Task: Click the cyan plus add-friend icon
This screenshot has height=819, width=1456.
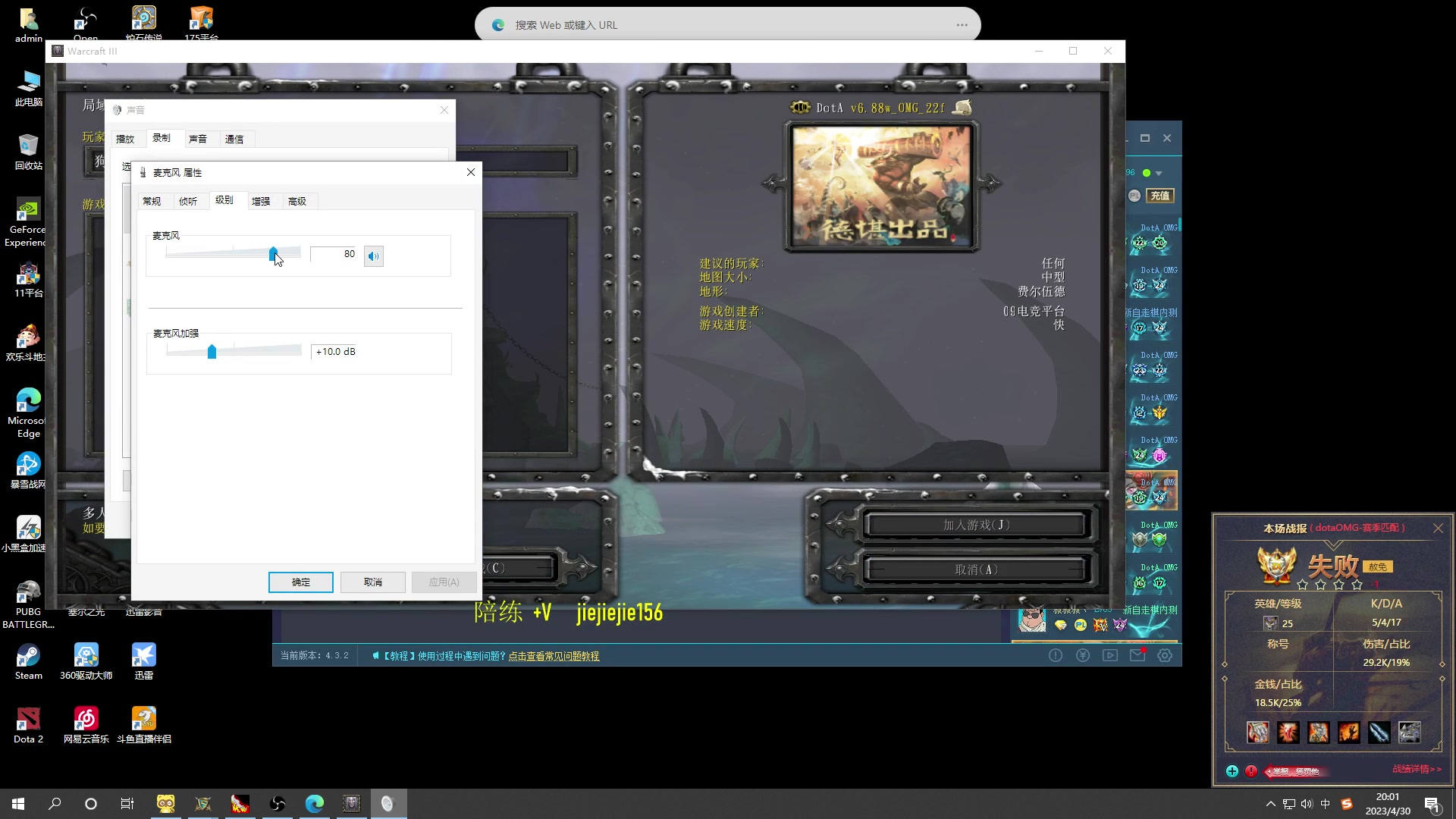Action: pyautogui.click(x=1232, y=771)
